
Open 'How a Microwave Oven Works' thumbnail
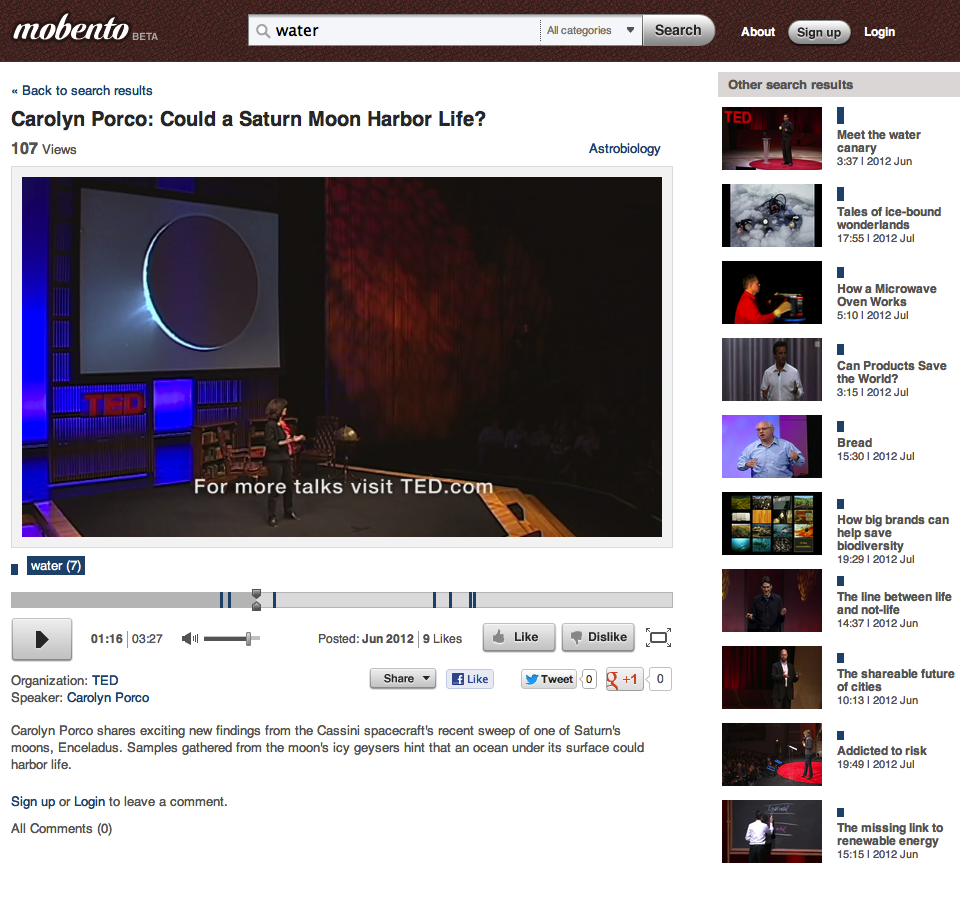(x=771, y=293)
